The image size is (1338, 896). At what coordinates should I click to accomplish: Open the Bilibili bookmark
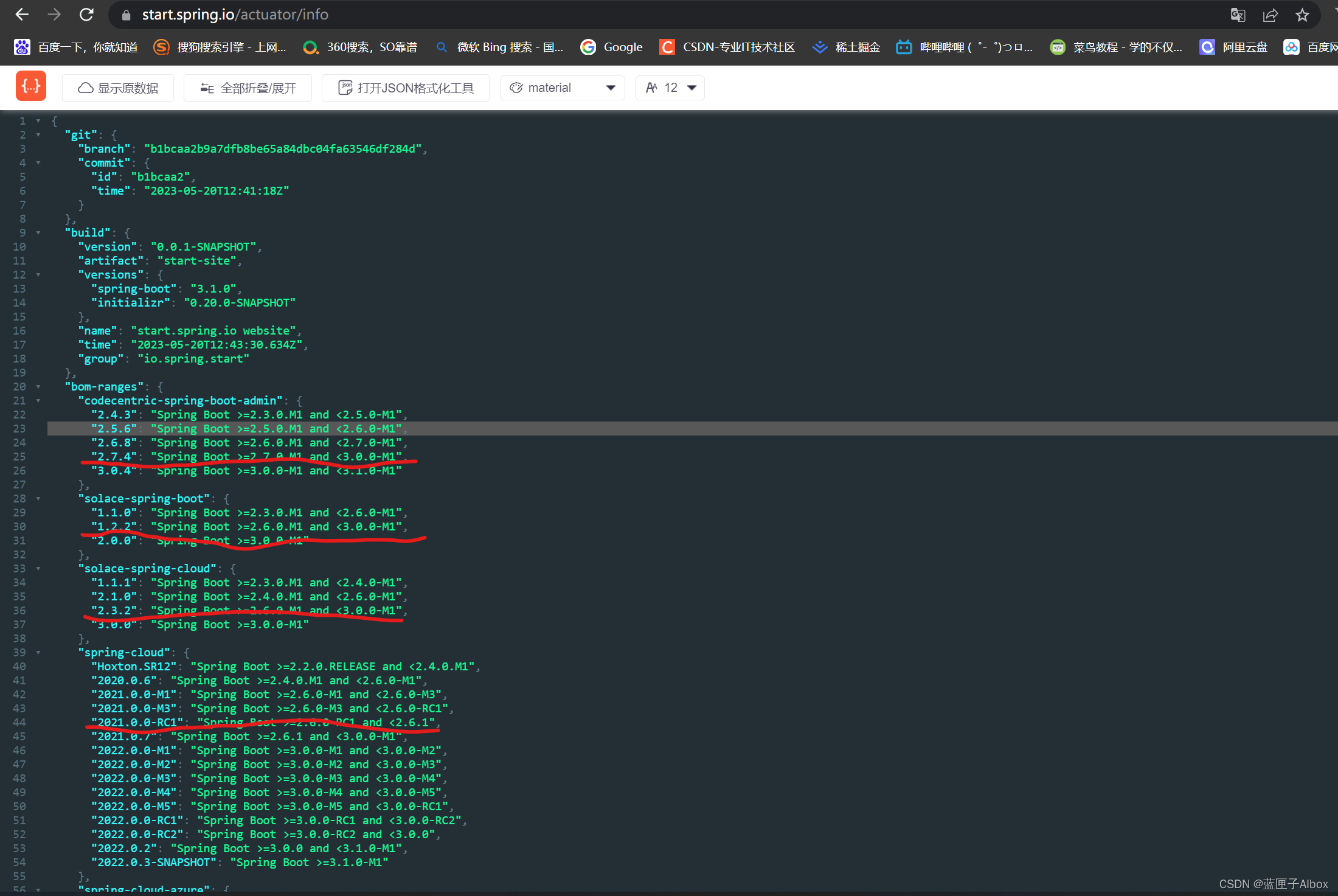click(x=965, y=47)
